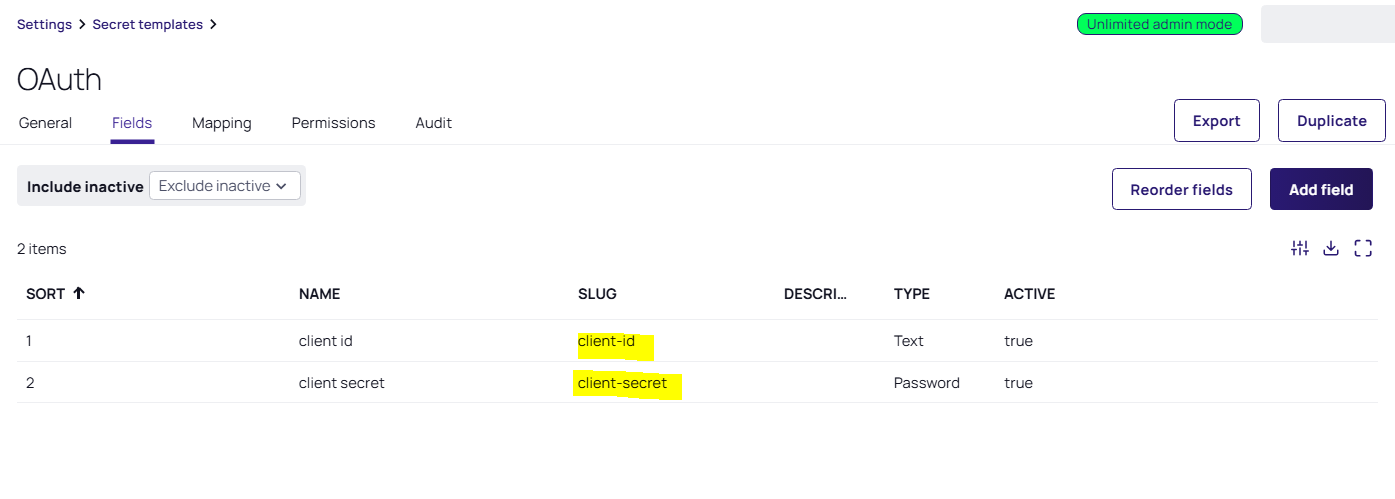Export the OAuth template

1216,120
